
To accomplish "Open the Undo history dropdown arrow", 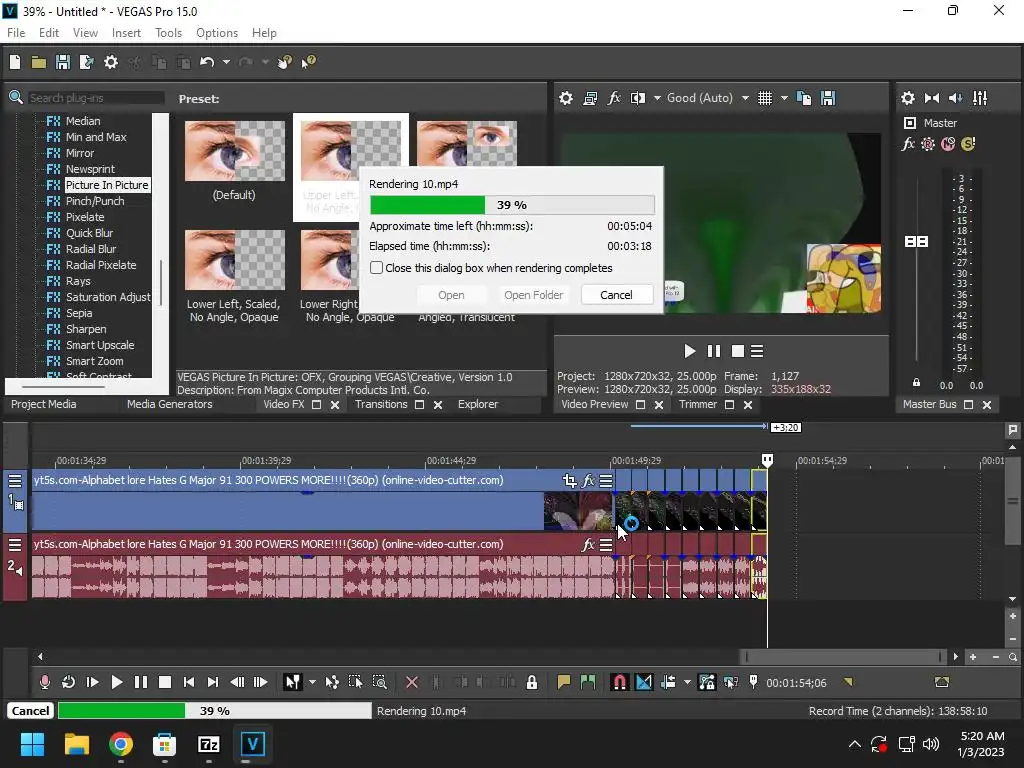I will point(226,62).
